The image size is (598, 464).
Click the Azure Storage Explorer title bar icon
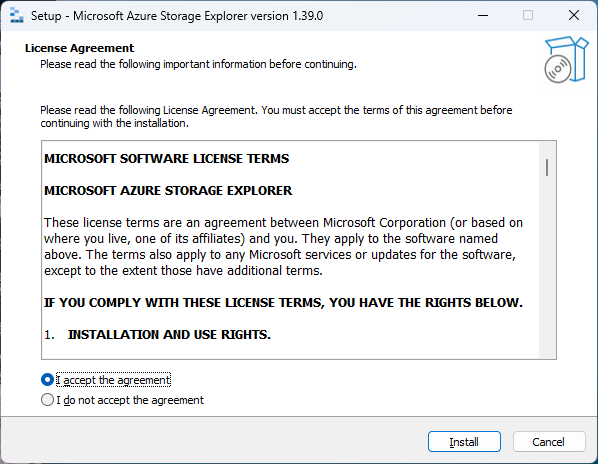16,16
